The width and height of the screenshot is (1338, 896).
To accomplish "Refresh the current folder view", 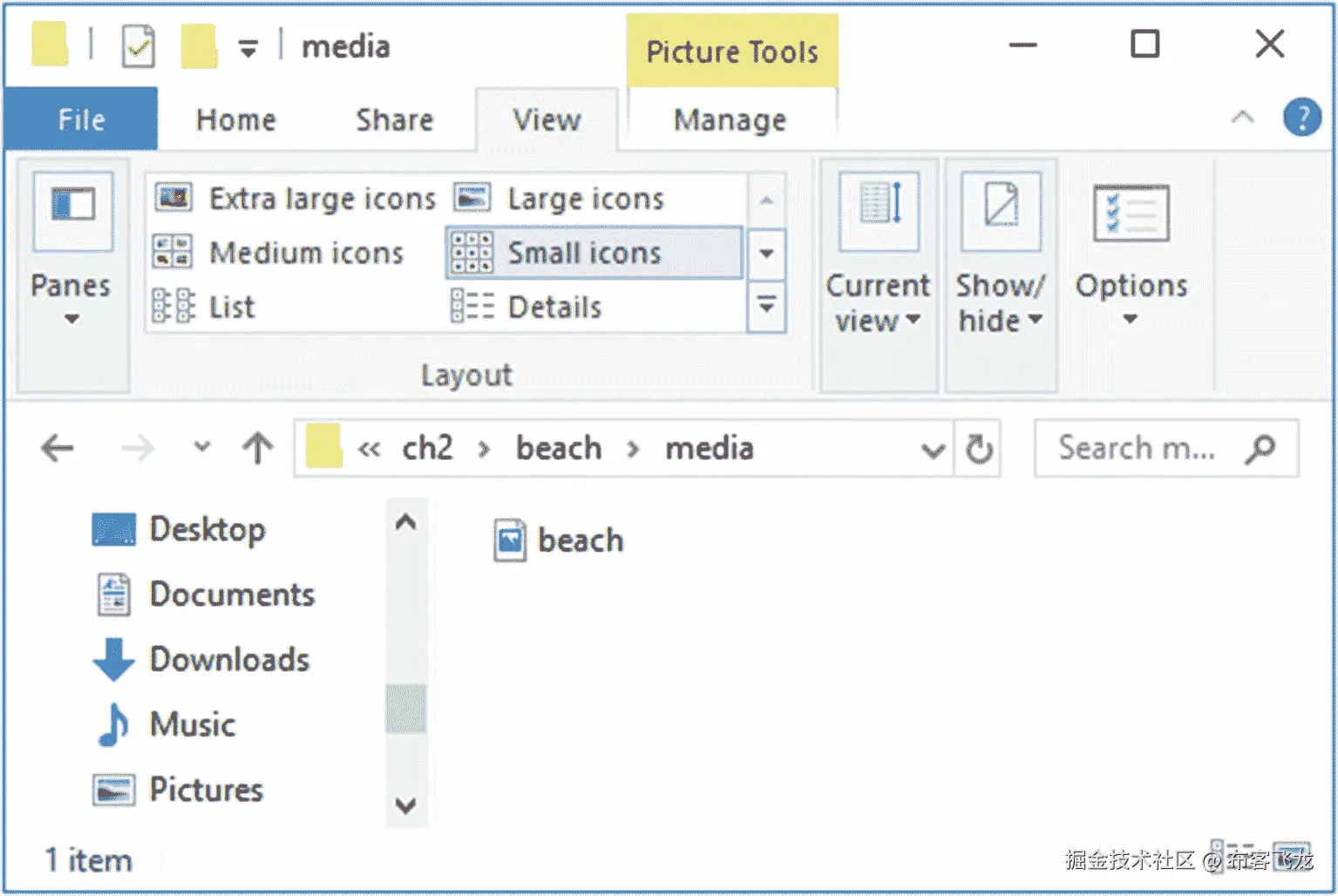I will click(x=978, y=449).
